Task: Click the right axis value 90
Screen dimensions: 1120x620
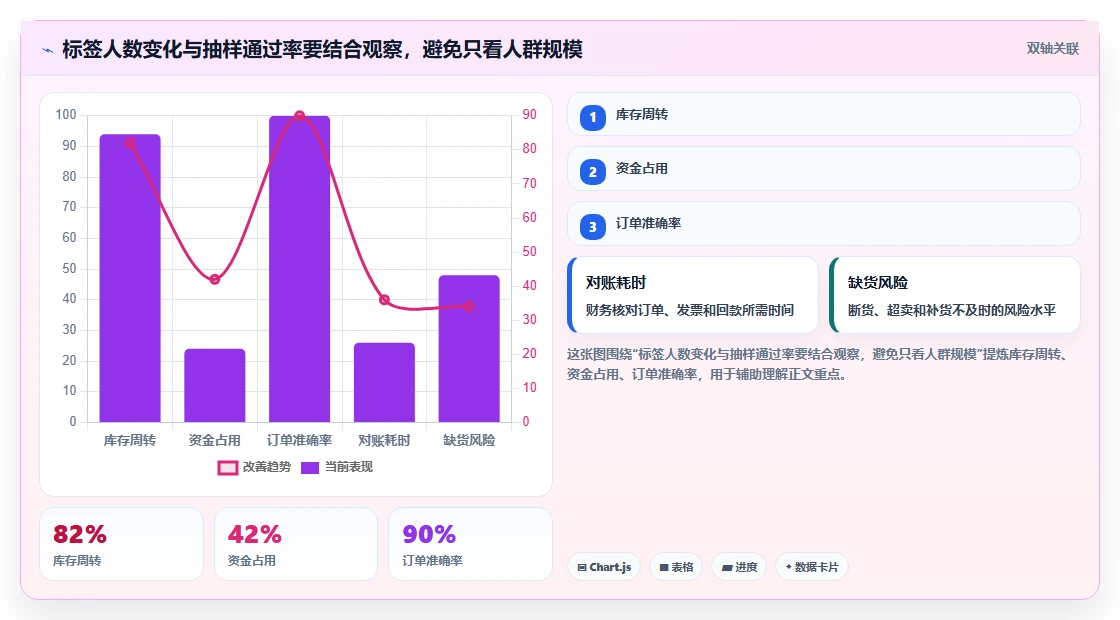Action: coord(529,115)
